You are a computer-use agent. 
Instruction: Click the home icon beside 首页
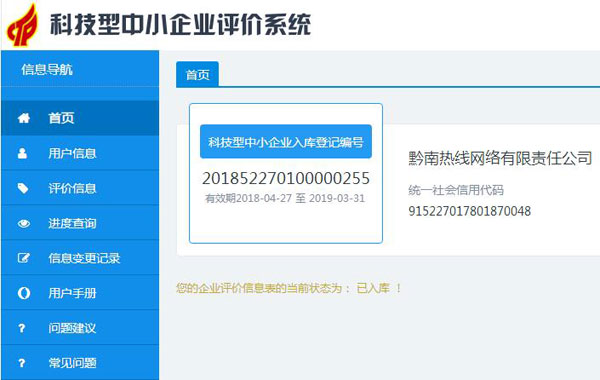[24, 118]
